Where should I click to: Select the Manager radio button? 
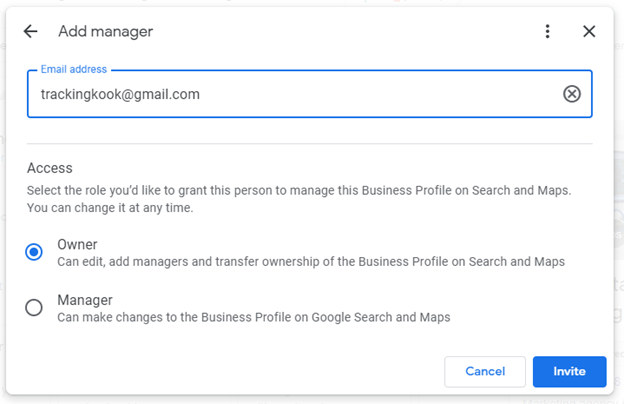pos(34,308)
